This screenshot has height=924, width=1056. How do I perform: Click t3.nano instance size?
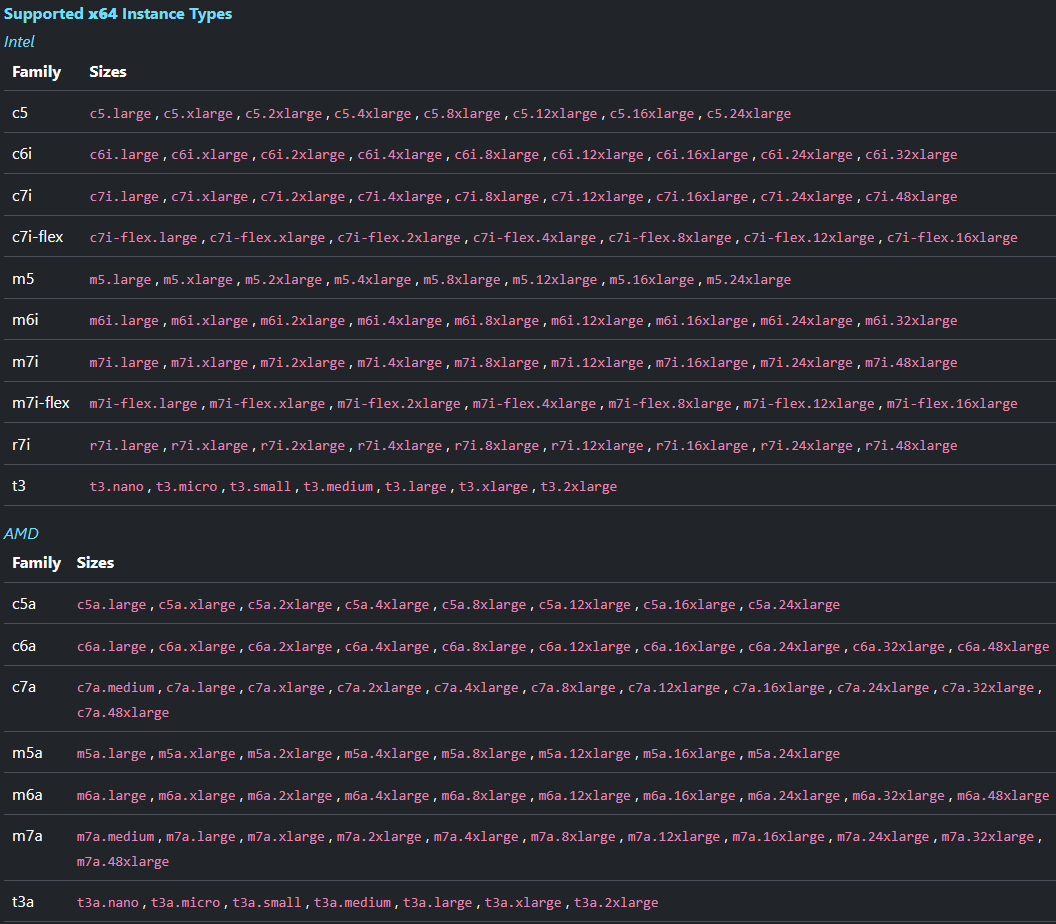pos(117,486)
